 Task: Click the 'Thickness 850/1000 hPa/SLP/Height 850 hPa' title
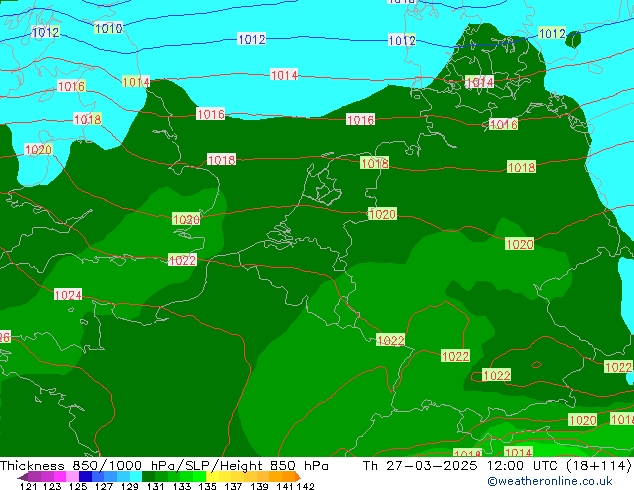(164, 465)
